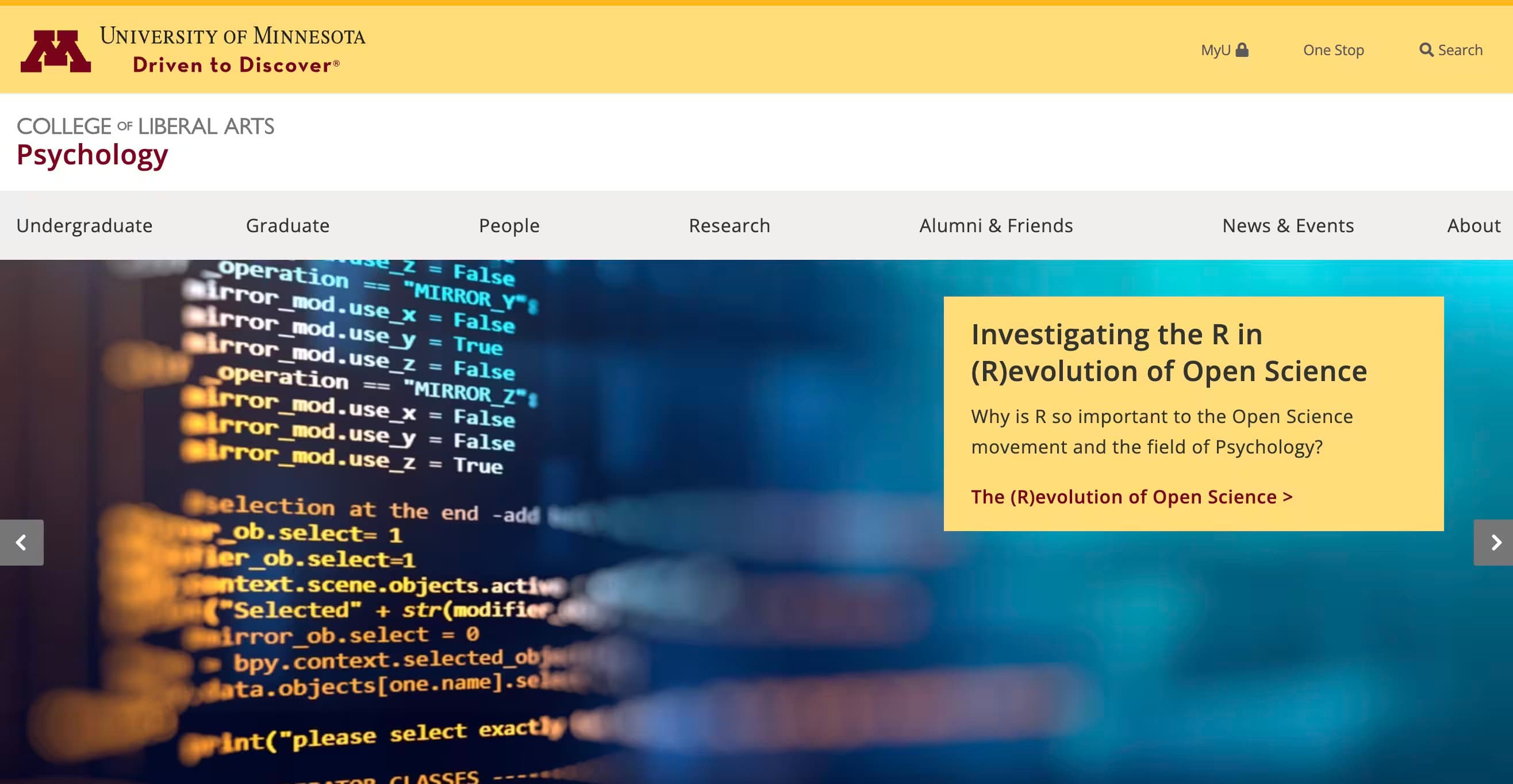Image resolution: width=1513 pixels, height=784 pixels.
Task: Open the Graduate menu
Action: pyautogui.click(x=288, y=225)
